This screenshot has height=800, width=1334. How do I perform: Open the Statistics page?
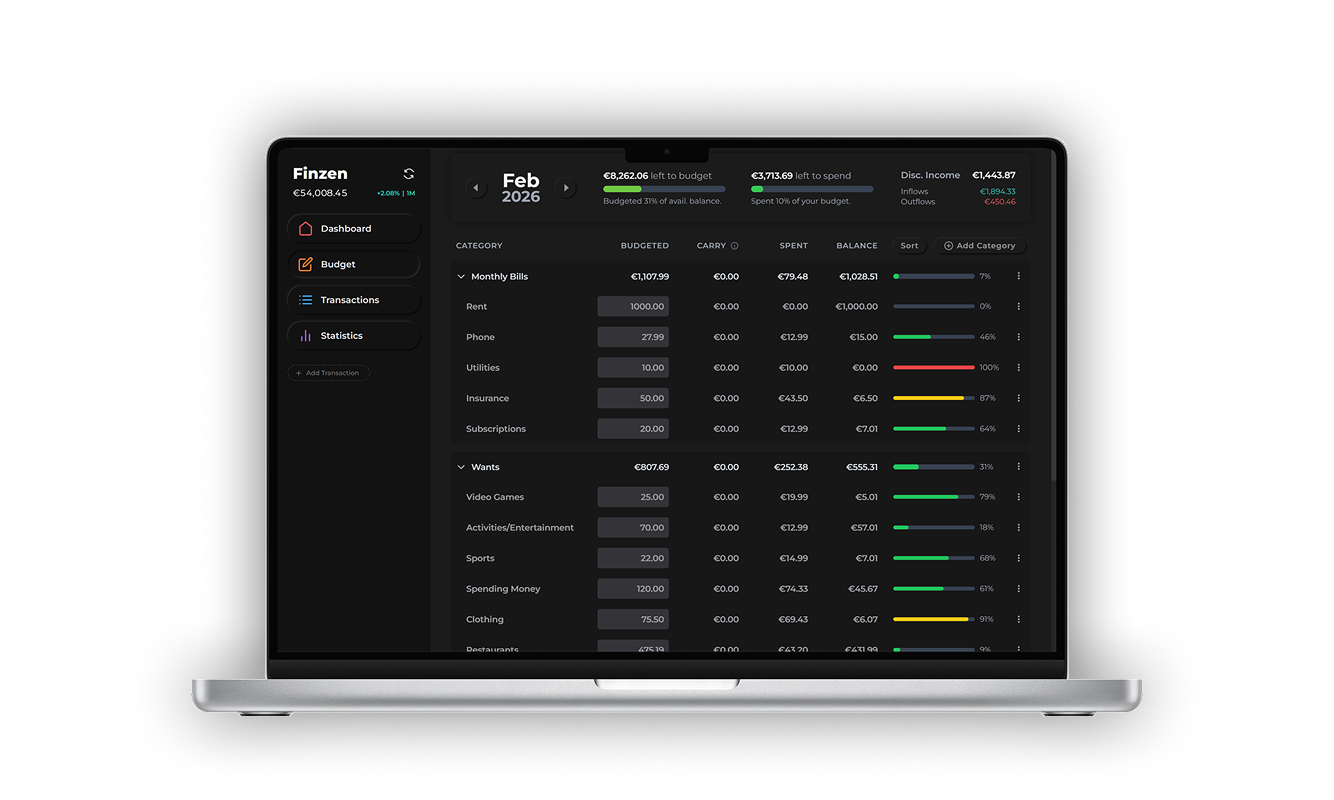point(354,336)
